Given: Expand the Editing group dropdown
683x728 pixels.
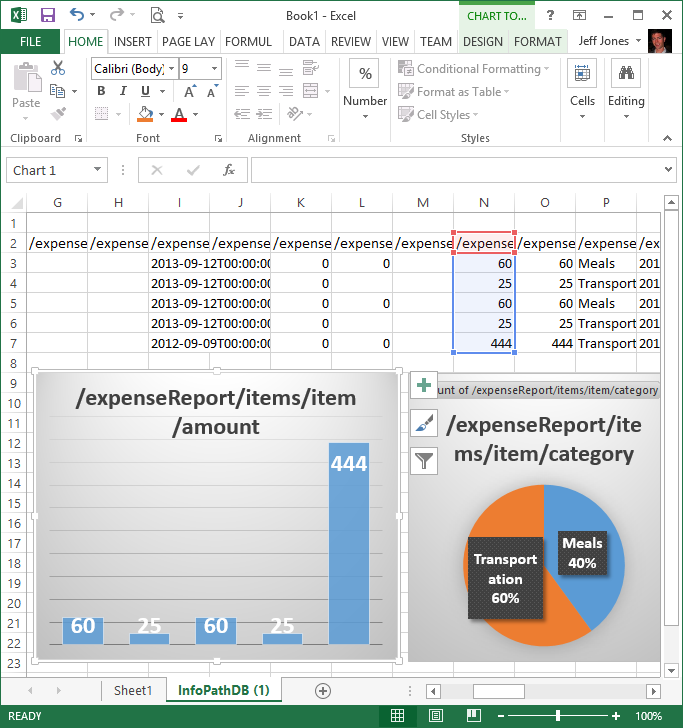Looking at the screenshot, I should pos(626,117).
